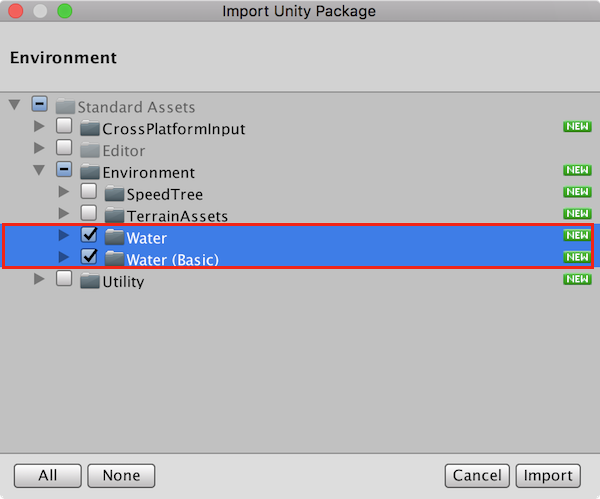The width and height of the screenshot is (600, 499).
Task: Click the green macOS zoom button
Action: click(65, 12)
